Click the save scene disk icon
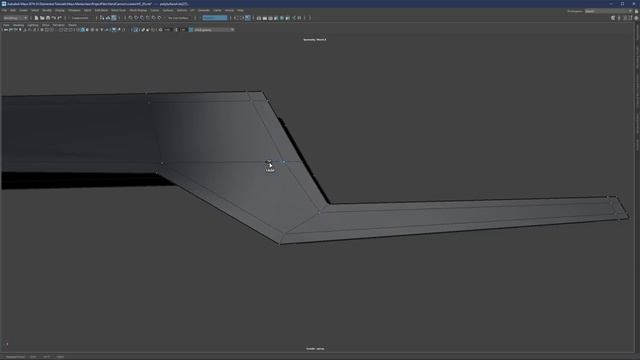The image size is (640, 360). tap(48, 18)
